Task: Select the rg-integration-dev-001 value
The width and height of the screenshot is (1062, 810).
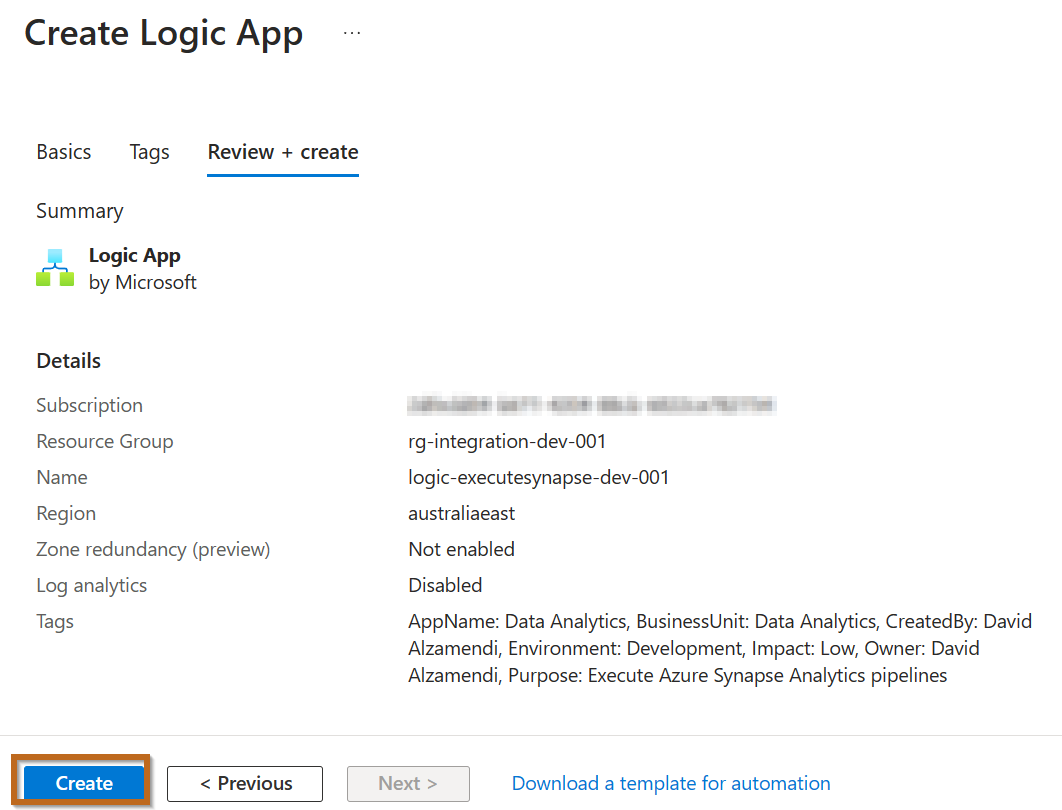Action: (507, 442)
